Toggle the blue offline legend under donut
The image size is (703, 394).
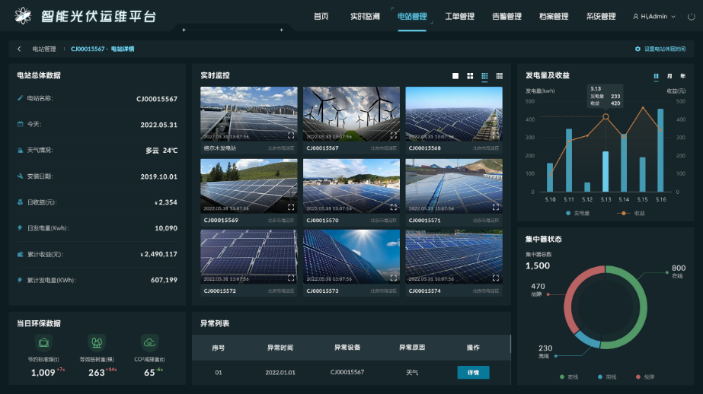pos(607,377)
